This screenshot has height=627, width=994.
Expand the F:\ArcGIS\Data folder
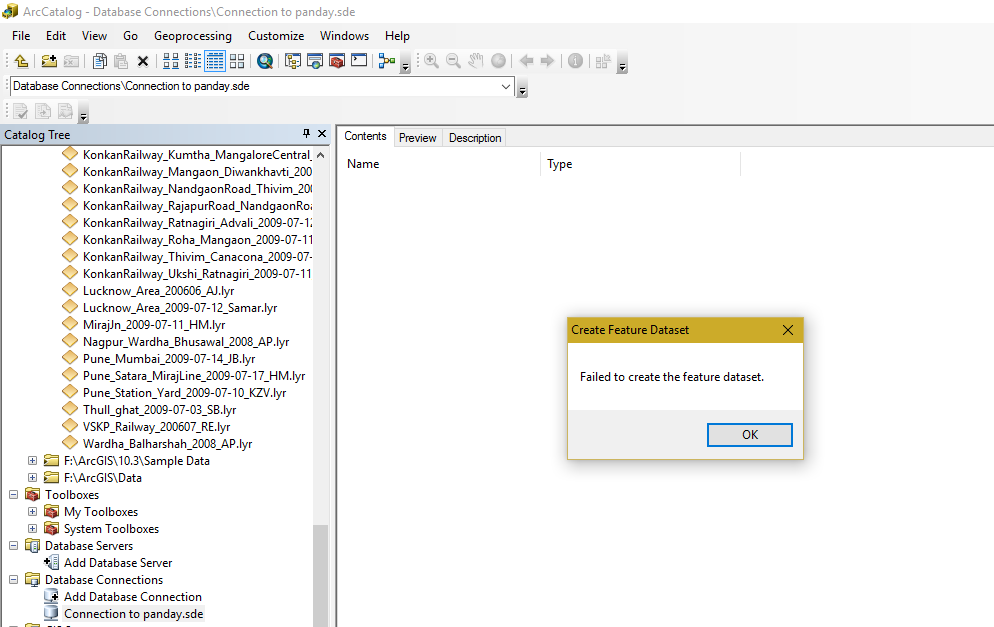(32, 478)
